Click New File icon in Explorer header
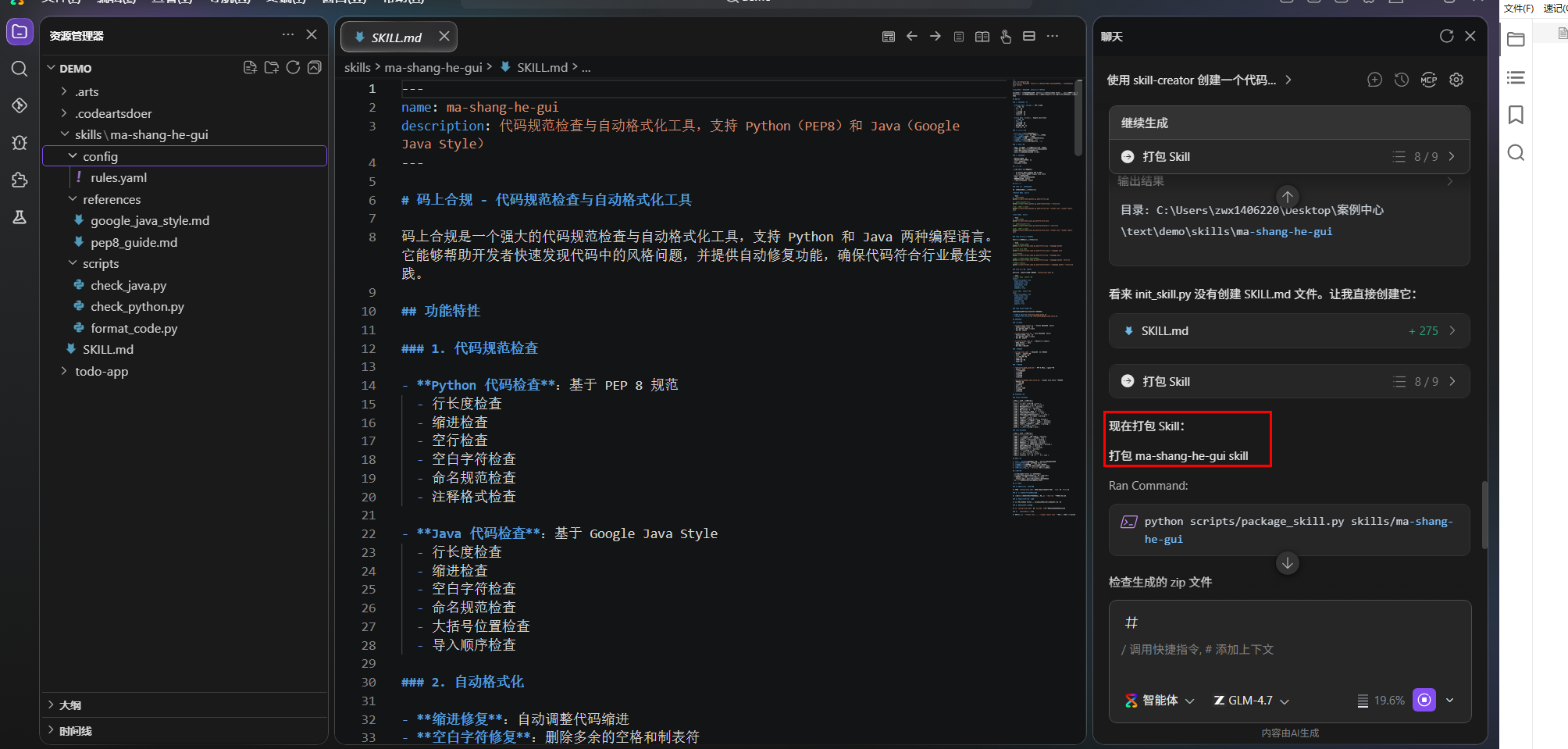1568x749 pixels. coord(250,67)
